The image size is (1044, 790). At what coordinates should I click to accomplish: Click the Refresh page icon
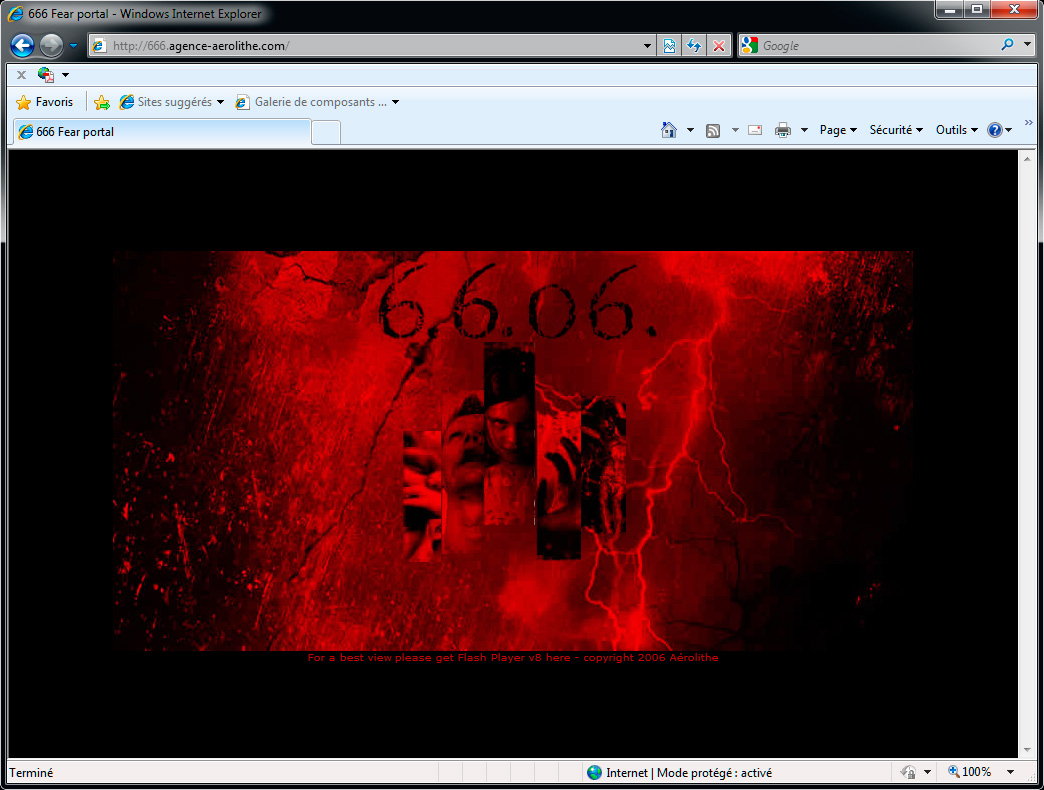pos(693,46)
